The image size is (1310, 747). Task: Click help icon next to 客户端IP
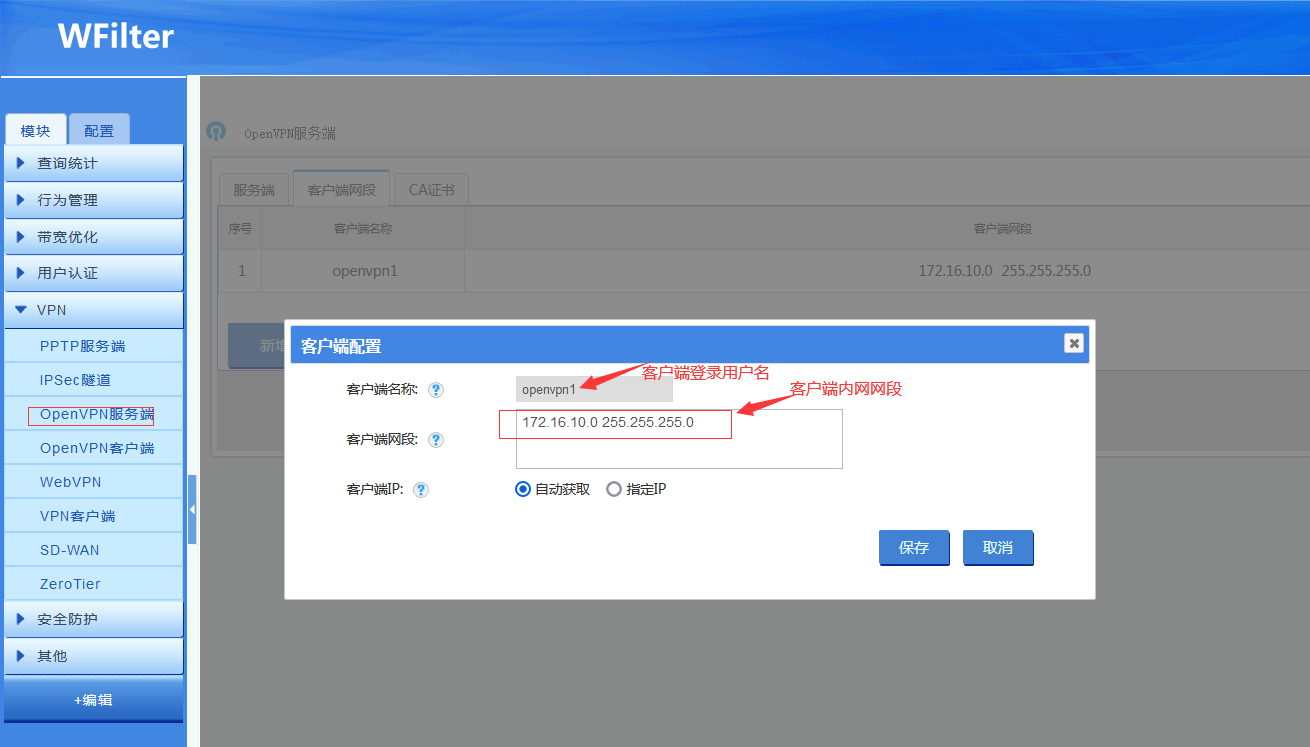point(421,490)
